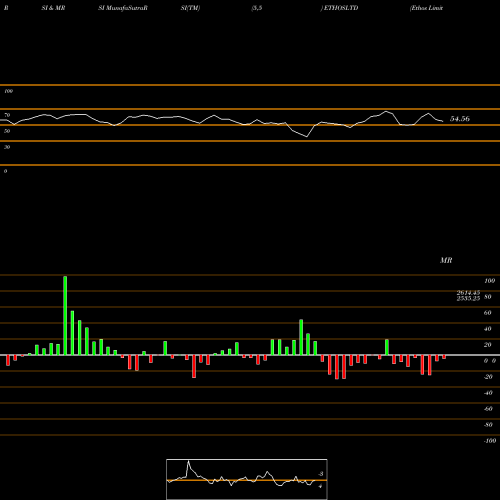Click the RSI value 54.56 label
This screenshot has height=500, width=500.
[460, 119]
